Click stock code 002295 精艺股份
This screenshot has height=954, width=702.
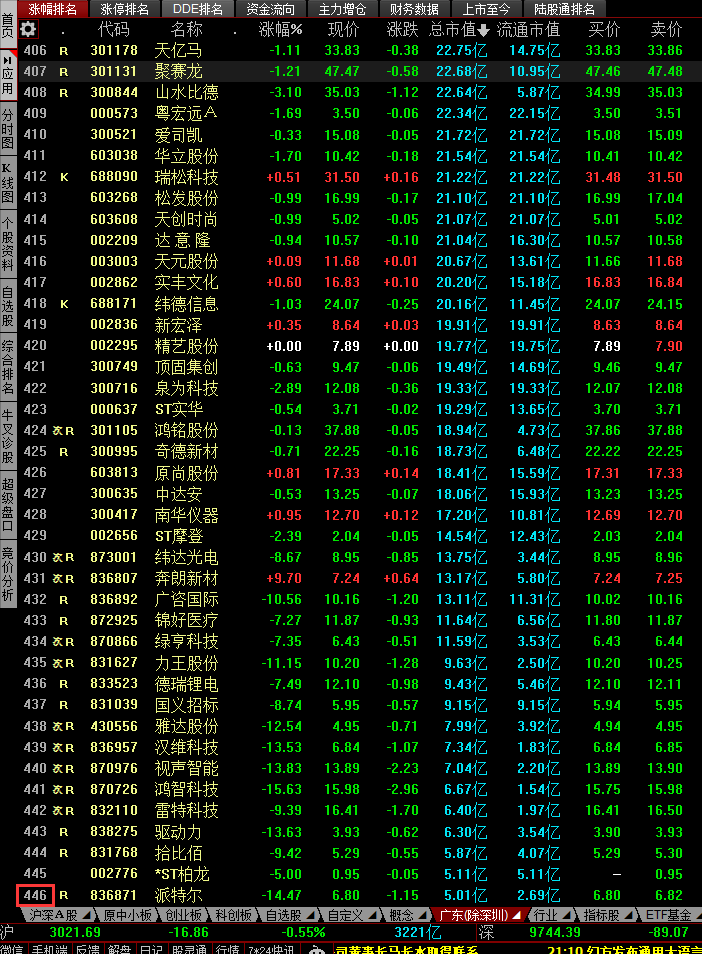pos(114,346)
